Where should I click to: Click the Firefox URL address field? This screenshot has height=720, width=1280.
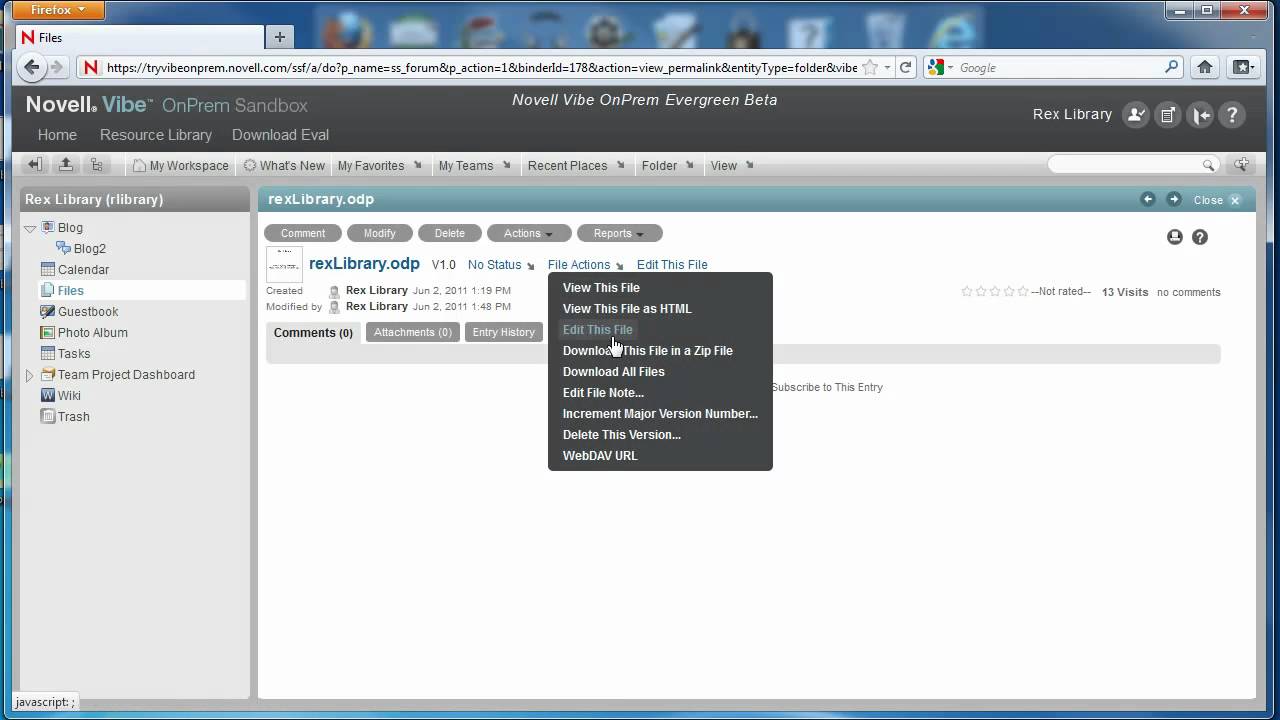coord(480,67)
